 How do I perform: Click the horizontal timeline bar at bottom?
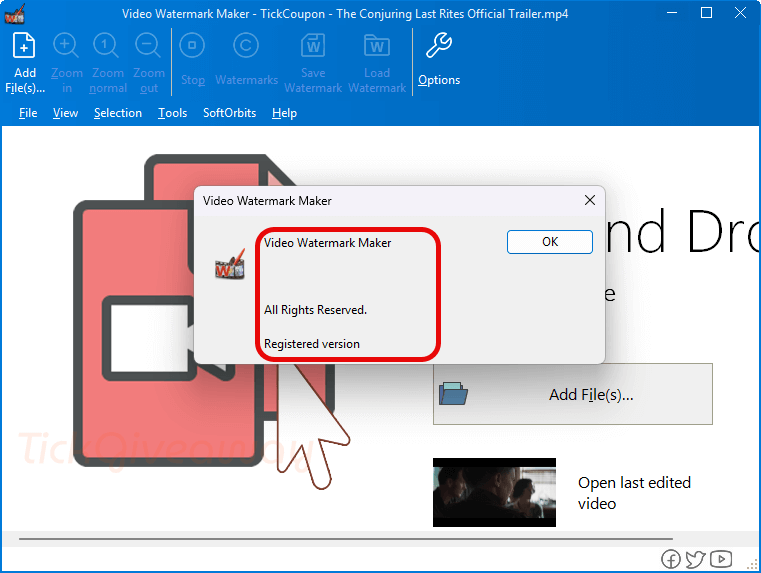[346, 539]
